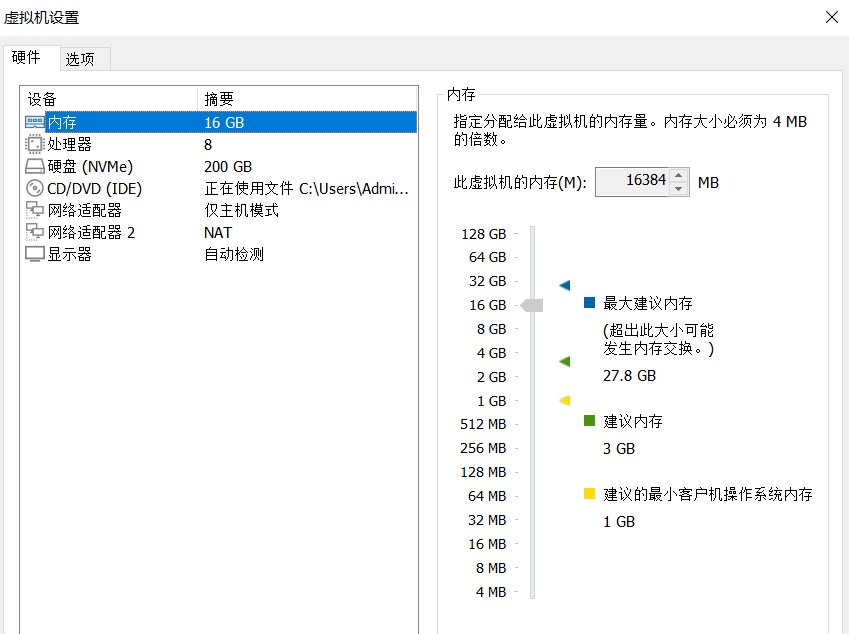
Task: Click the display monitor icon
Action: tap(35, 254)
